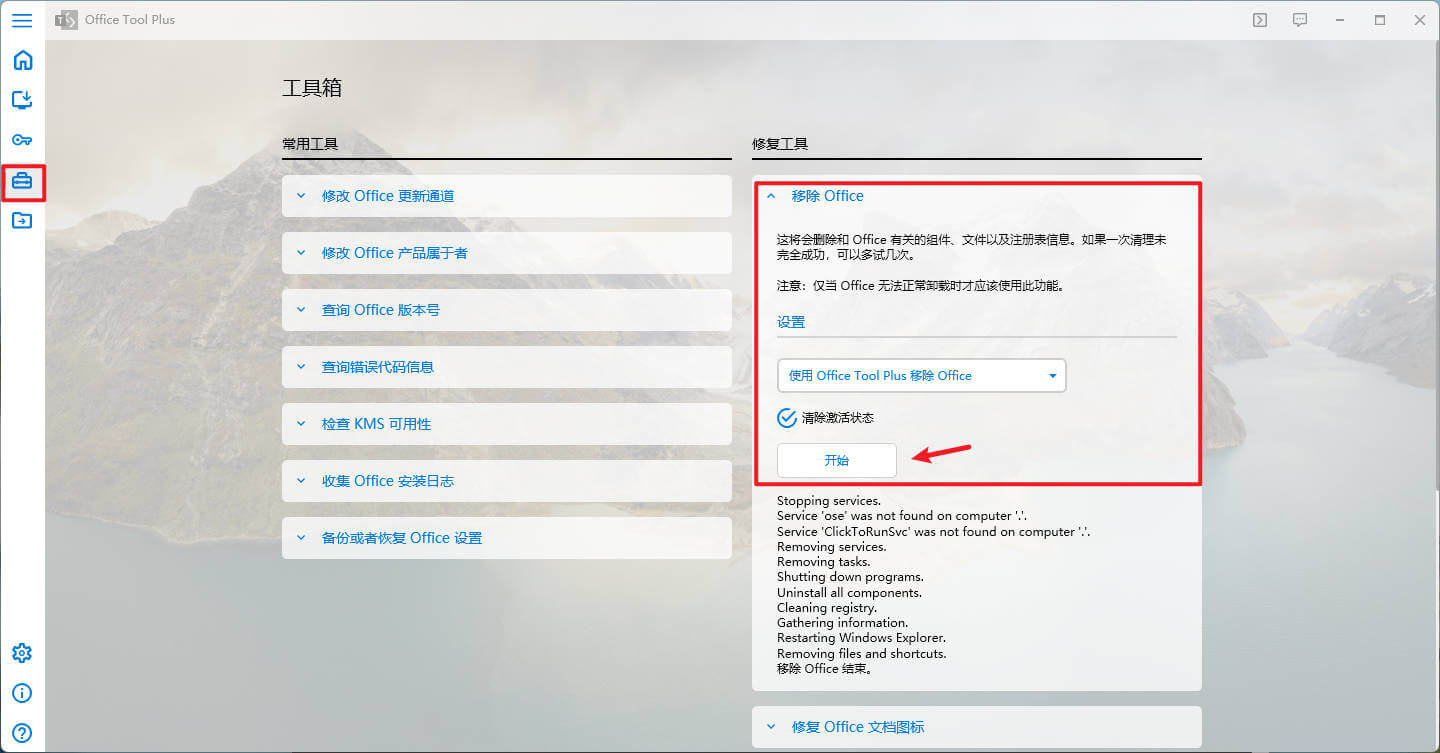Screen dimensions: 1440x753
Task: Expand 查询错误代码信息 section
Action: coord(507,367)
